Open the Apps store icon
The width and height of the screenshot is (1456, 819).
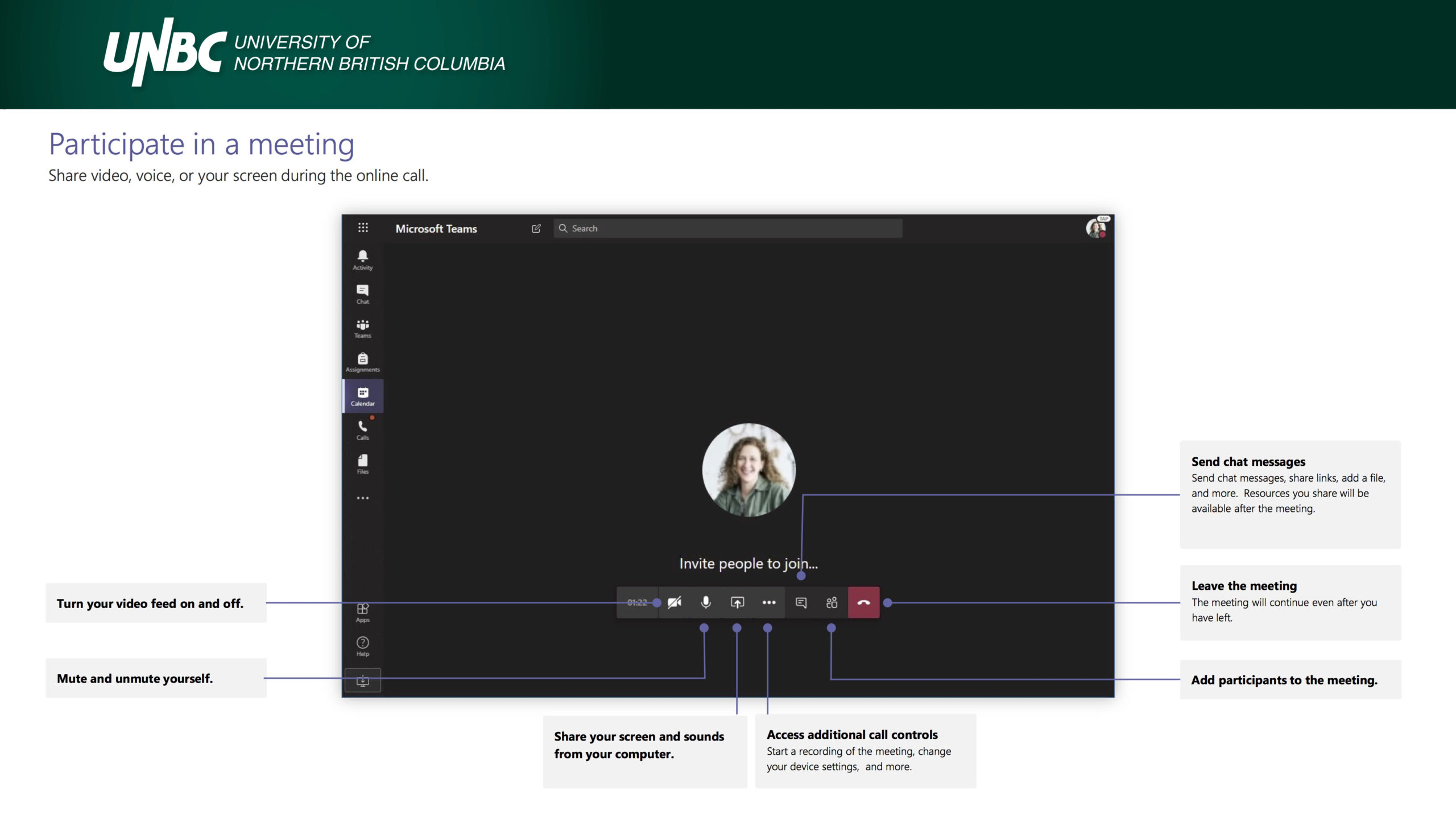pos(362,612)
